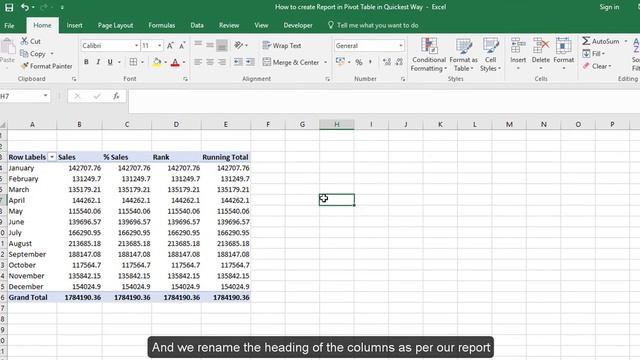Apply the yellow Fill Color bucket
Screen dimensions: 640x360
pyautogui.click(x=157, y=62)
